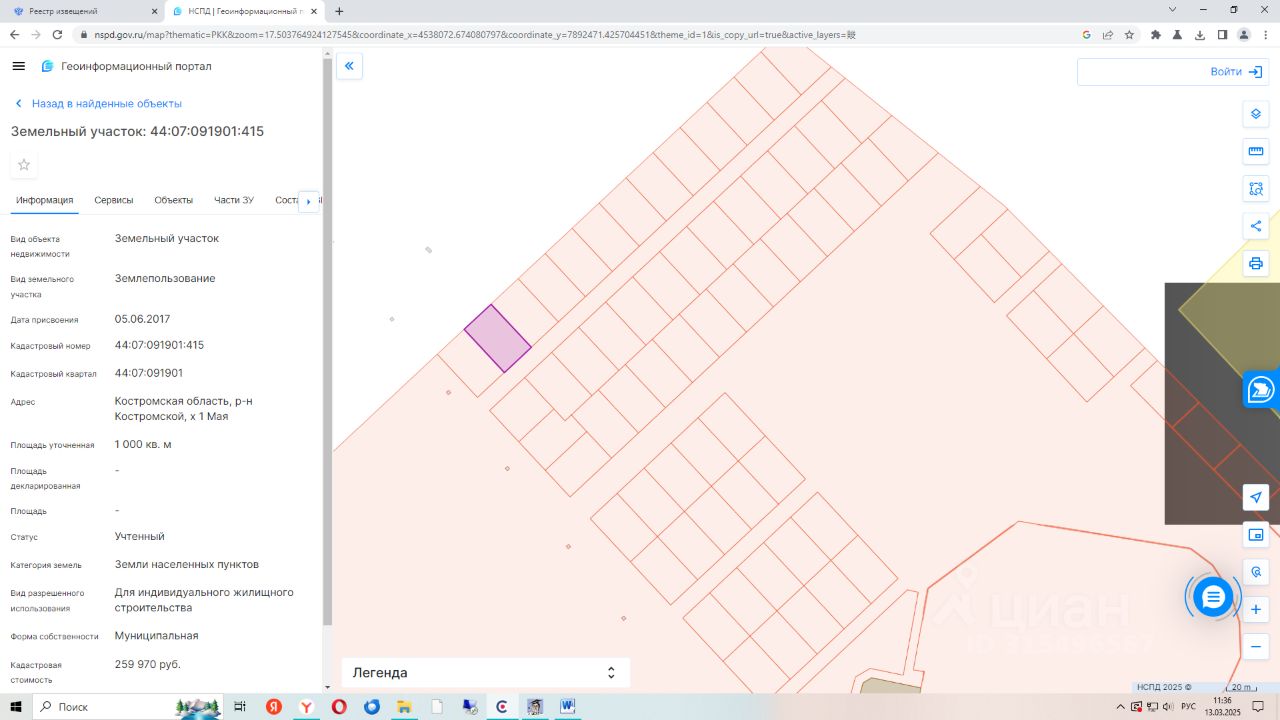The image size is (1280, 720).
Task: Click the 259 970 руб. cadastral value
Action: click(148, 664)
